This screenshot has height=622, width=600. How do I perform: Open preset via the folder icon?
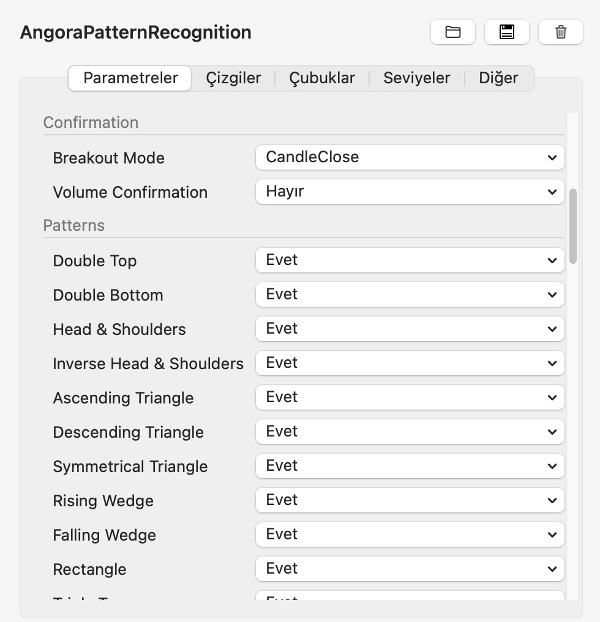[453, 32]
